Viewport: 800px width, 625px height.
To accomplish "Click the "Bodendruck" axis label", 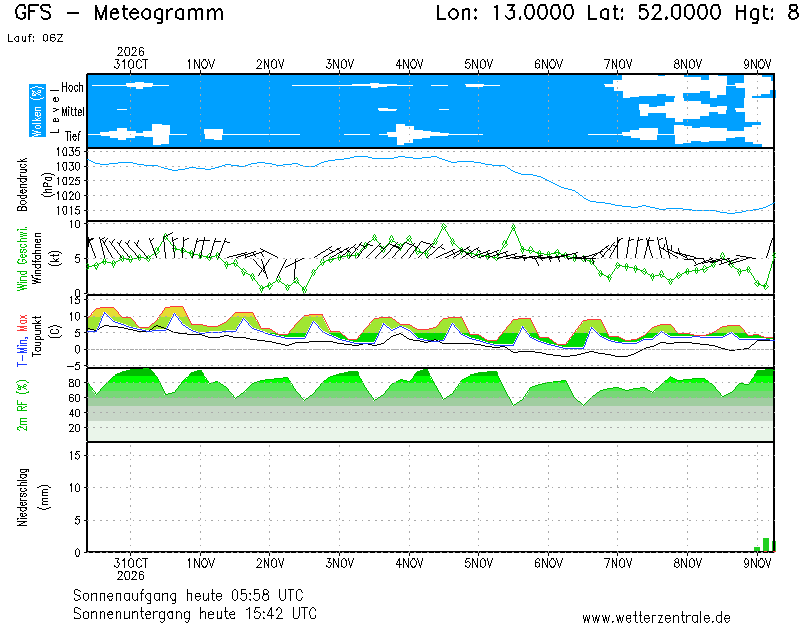I will pos(22,185).
